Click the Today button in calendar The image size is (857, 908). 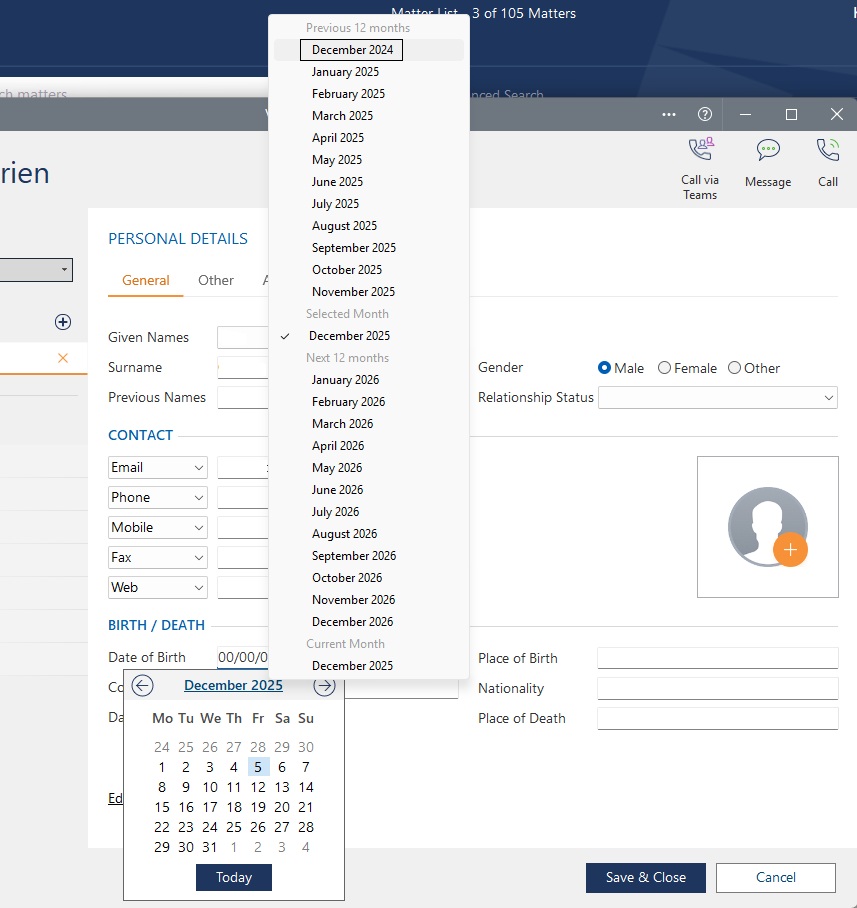(234, 877)
